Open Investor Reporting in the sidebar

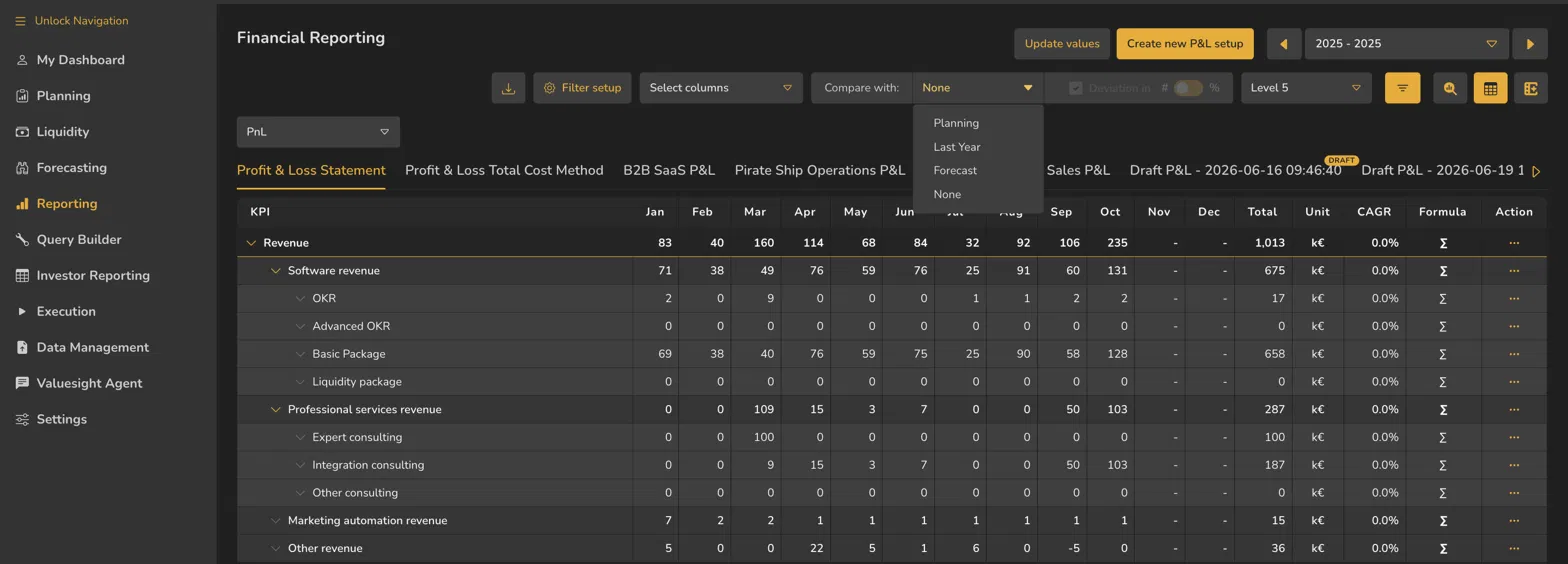[93, 276]
